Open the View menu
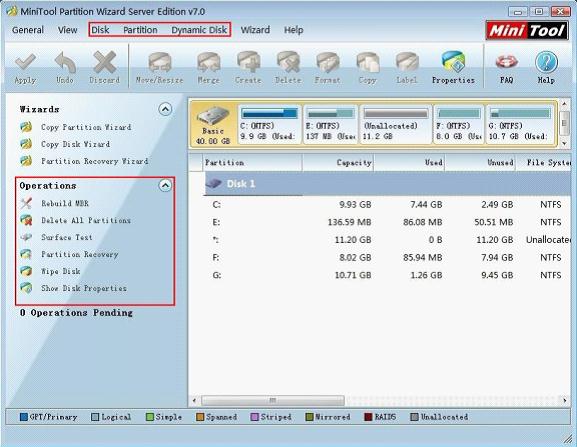 tap(67, 30)
